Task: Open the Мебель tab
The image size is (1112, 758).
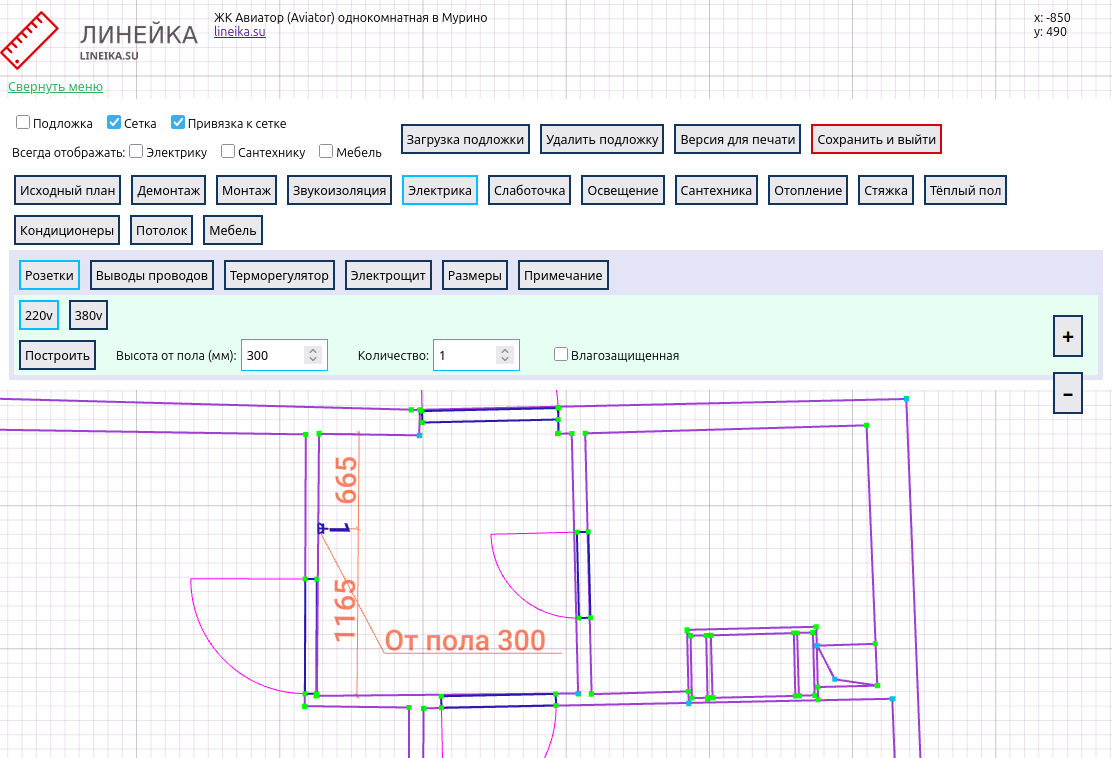Action: [x=233, y=230]
